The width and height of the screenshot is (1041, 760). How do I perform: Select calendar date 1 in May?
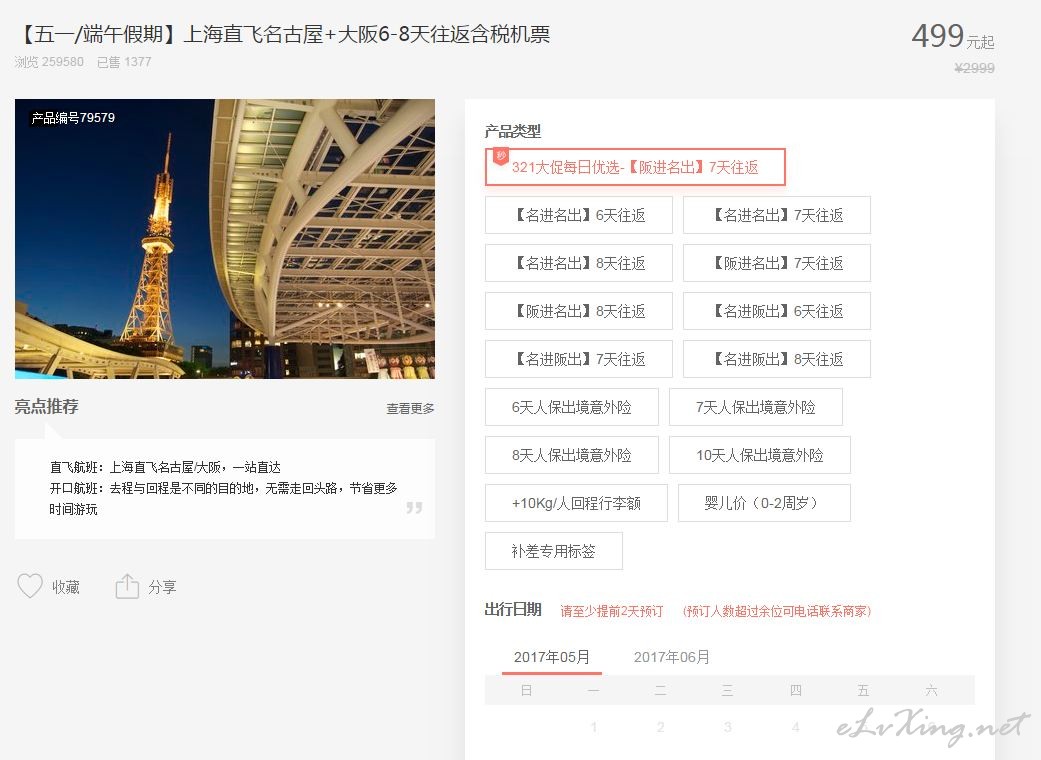point(594,727)
